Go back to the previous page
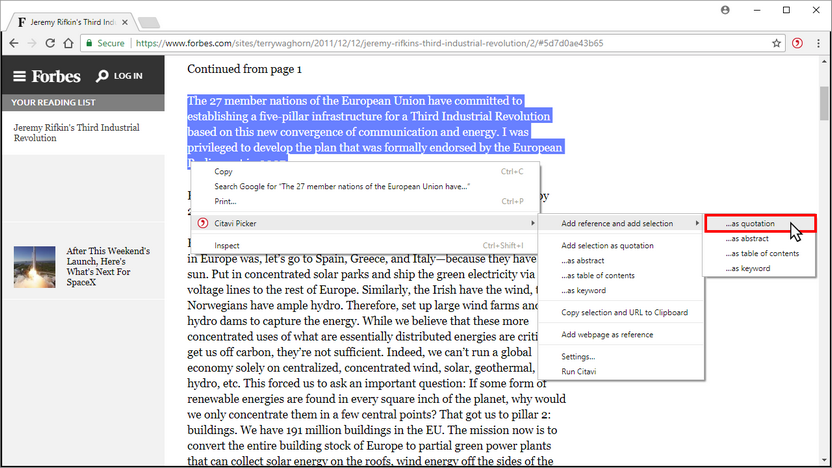Viewport: 832px width, 468px height. [x=14, y=44]
